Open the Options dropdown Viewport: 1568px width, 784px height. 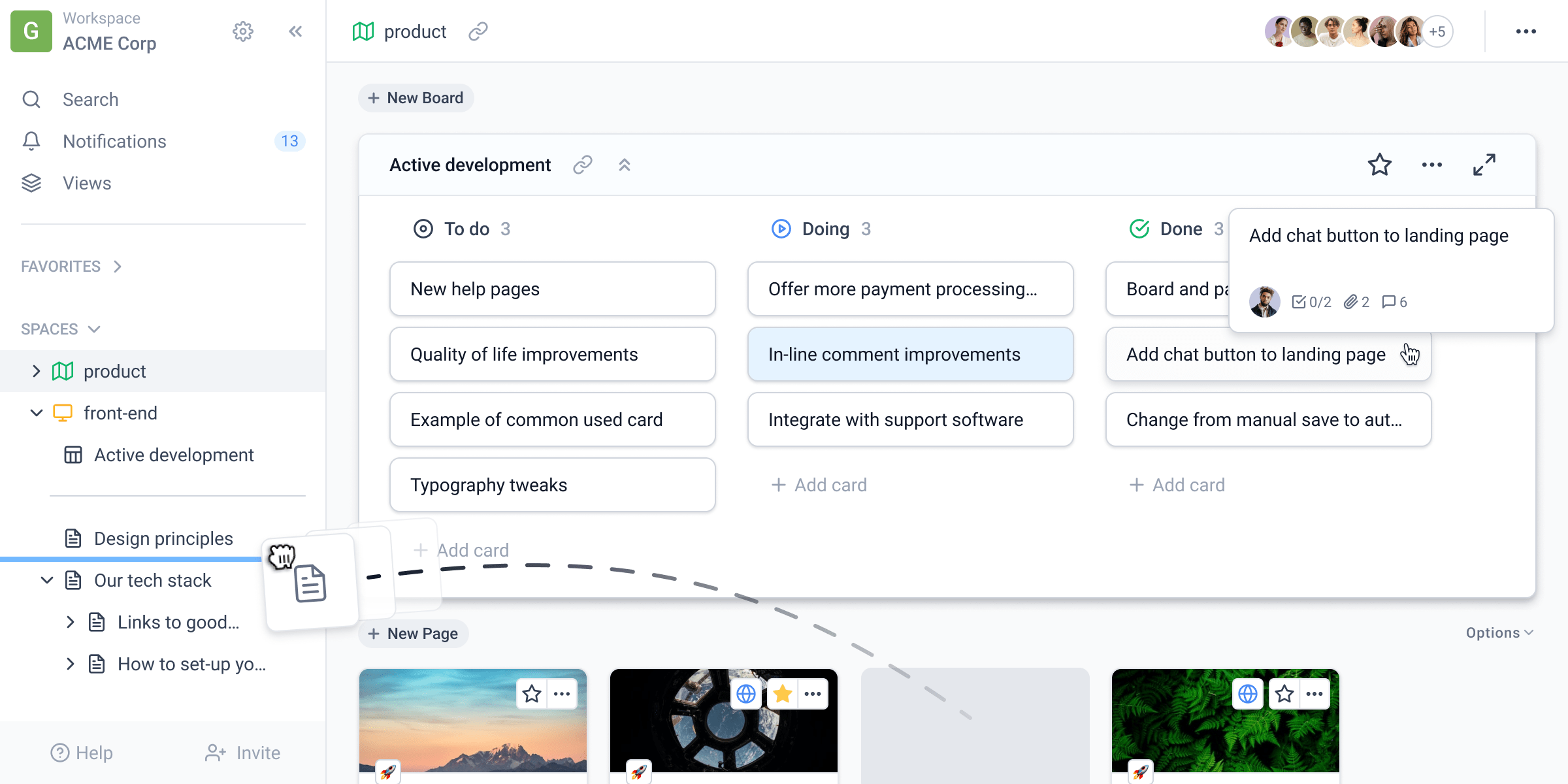click(1499, 632)
